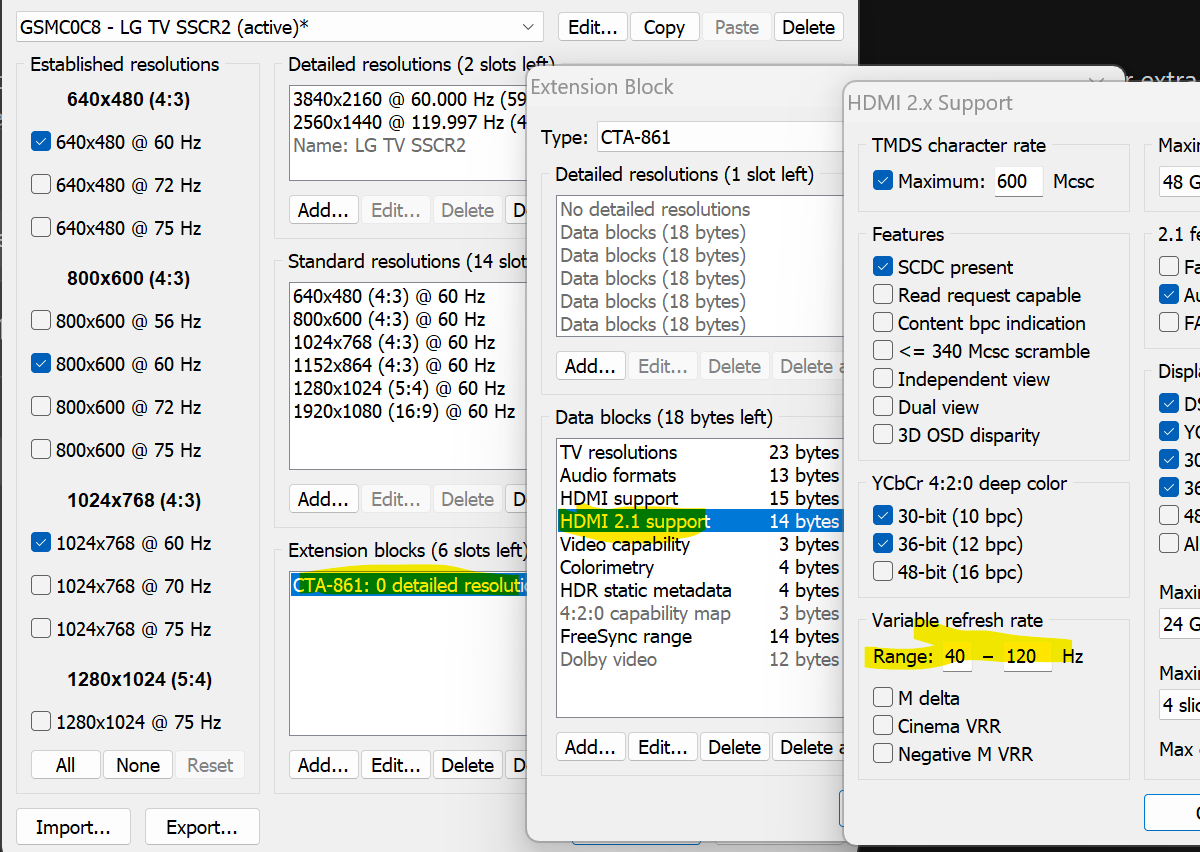Click the Export... button
Screen dimensions: 1200x852
pyautogui.click(x=202, y=827)
